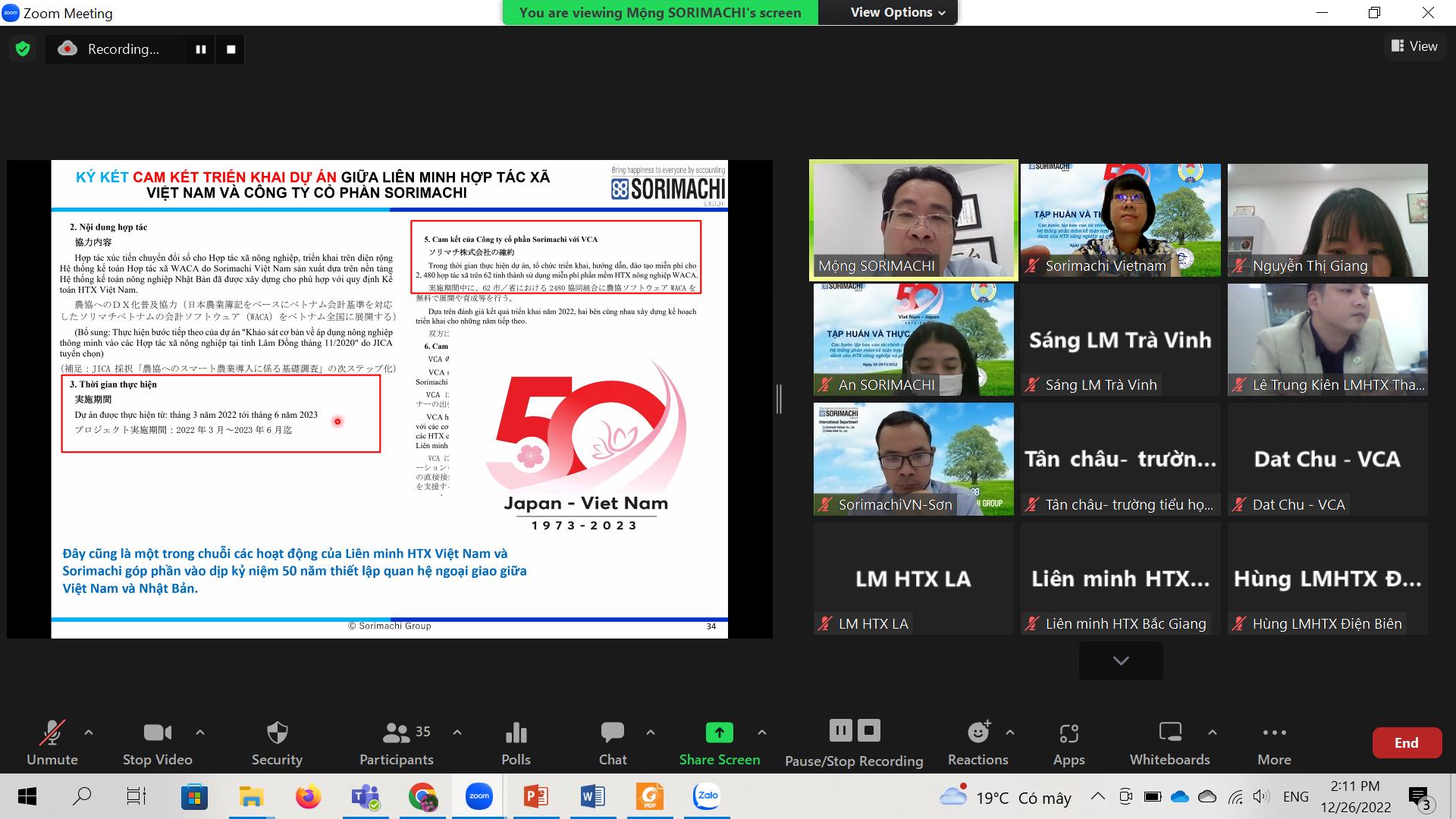Select SorimachiVN-Sơn video tile
1456x819 pixels.
point(914,459)
